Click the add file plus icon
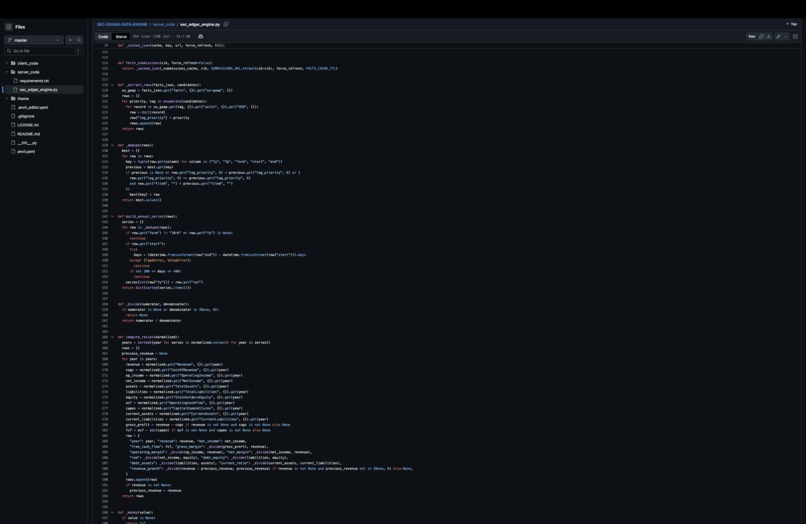 70,40
